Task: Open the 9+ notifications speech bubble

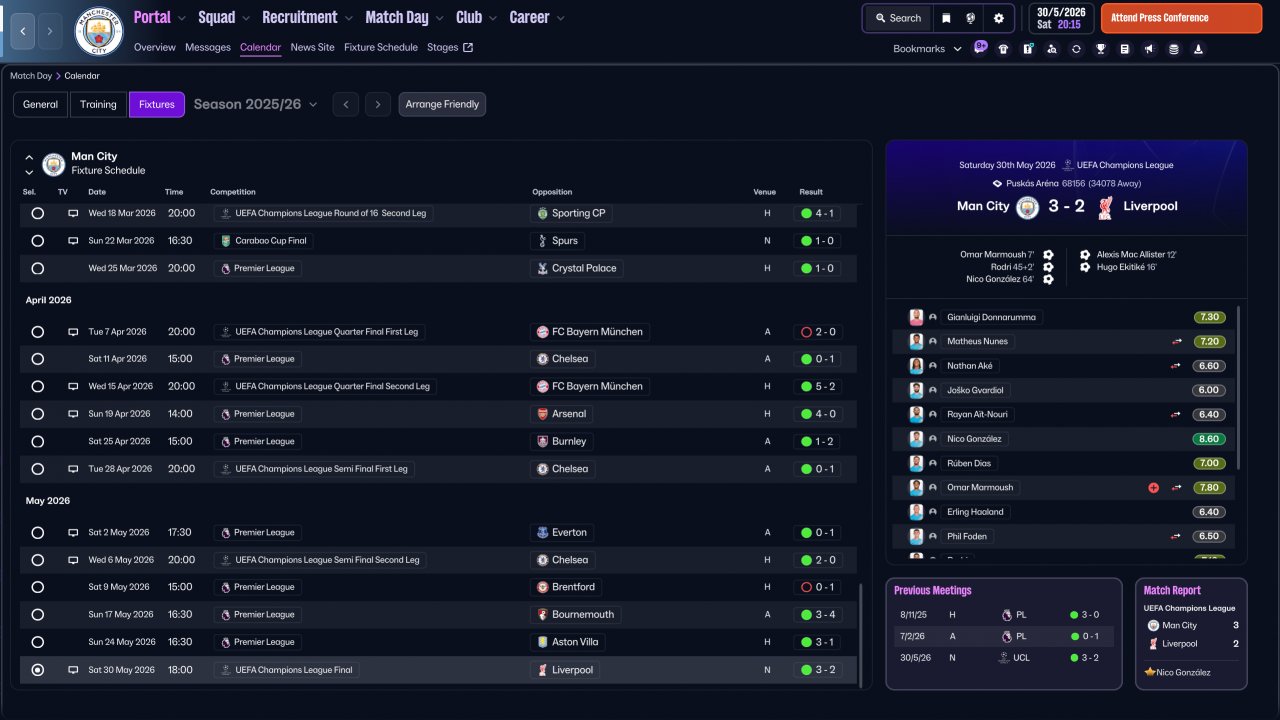Action: point(980,47)
